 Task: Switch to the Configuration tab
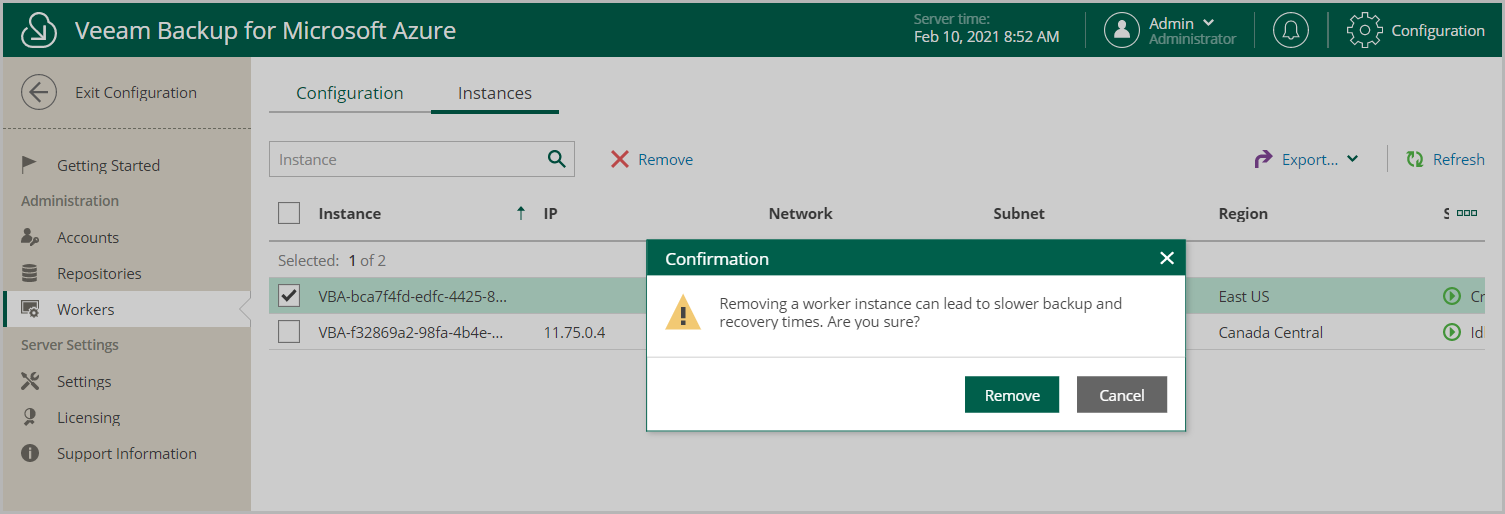pos(350,93)
